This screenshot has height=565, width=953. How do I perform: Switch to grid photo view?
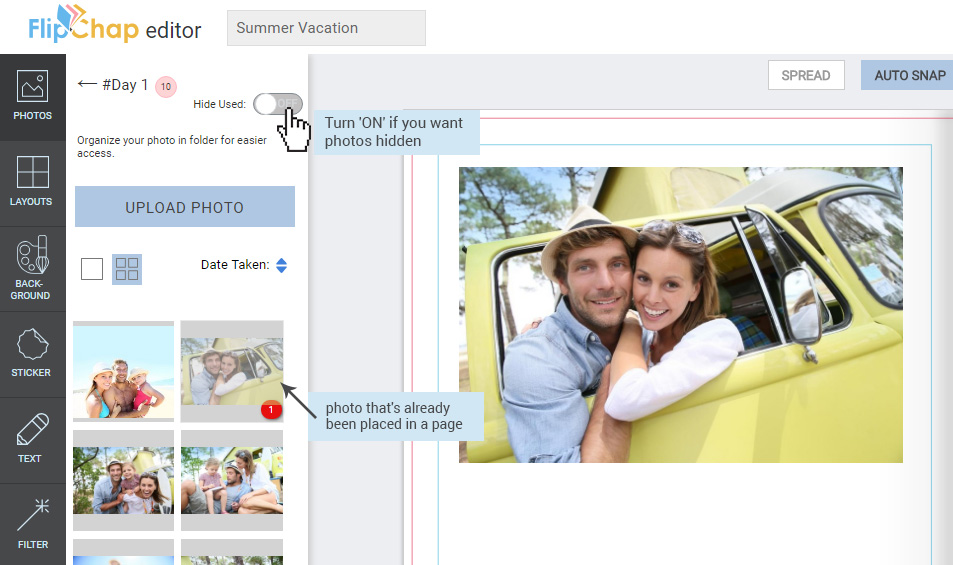pyautogui.click(x=127, y=269)
